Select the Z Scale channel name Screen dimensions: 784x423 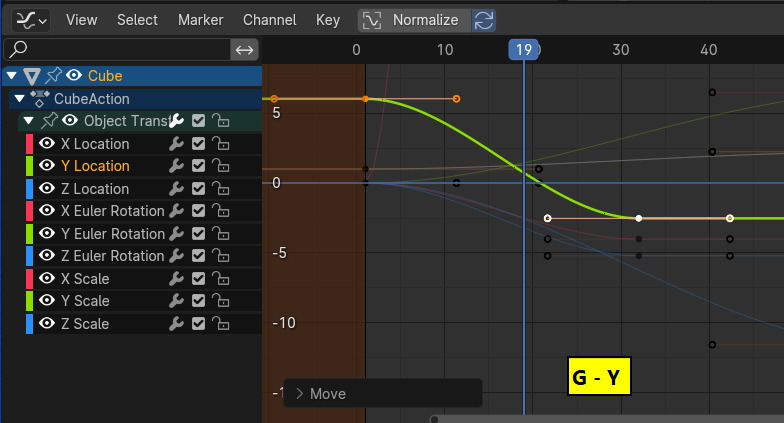pyautogui.click(x=85, y=324)
